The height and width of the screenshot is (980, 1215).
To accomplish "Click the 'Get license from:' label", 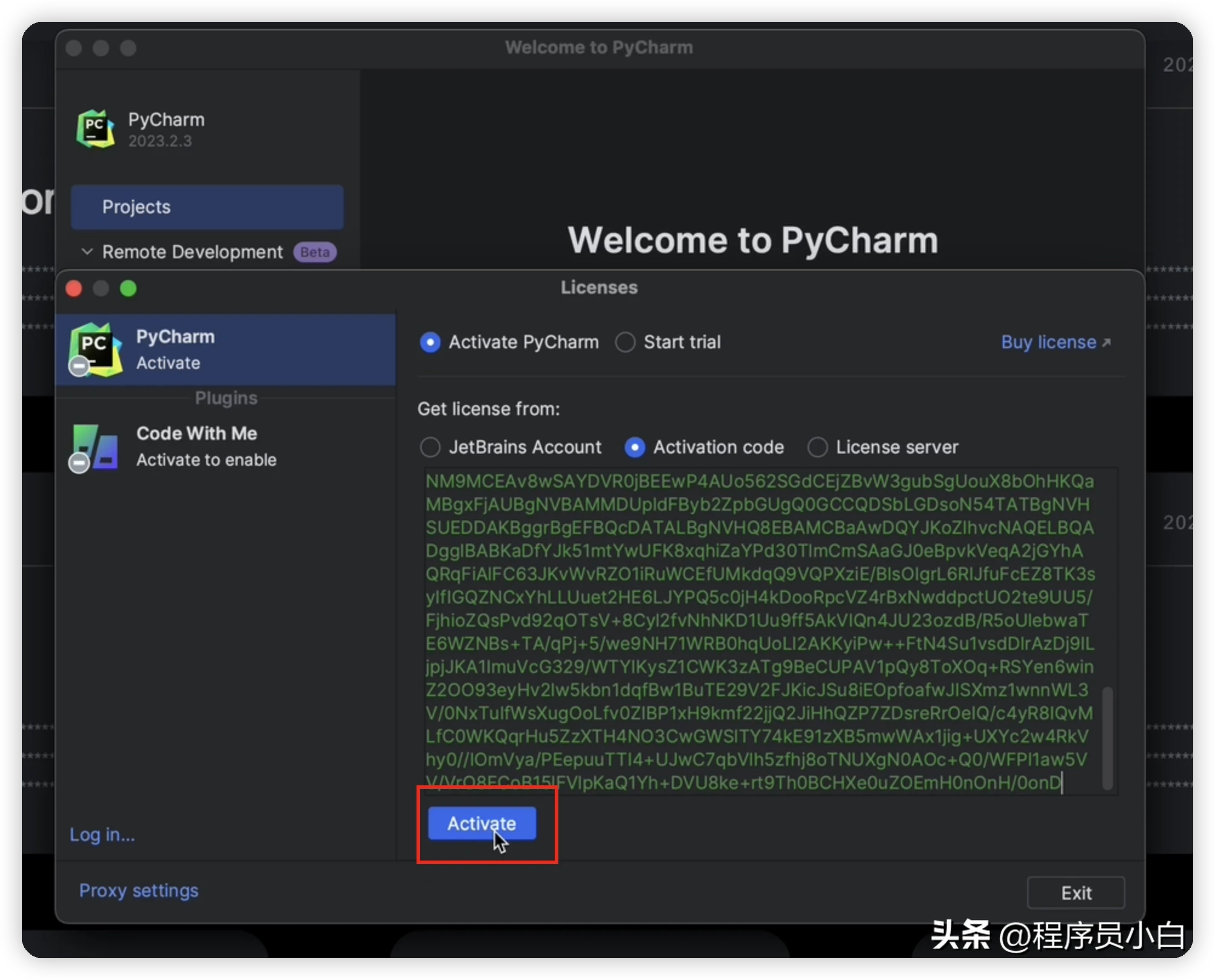I will (489, 409).
